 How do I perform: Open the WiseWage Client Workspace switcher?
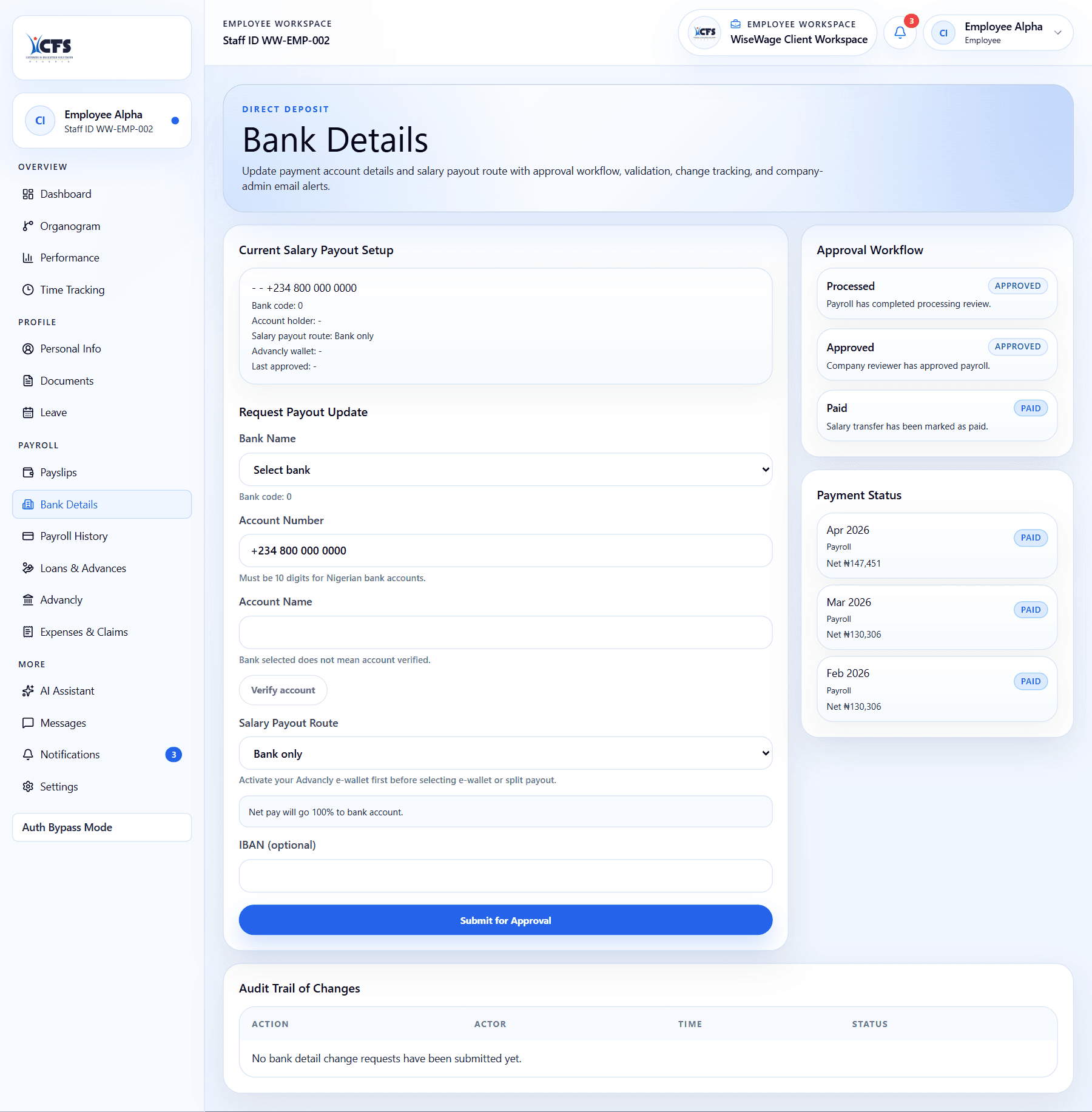coord(777,33)
